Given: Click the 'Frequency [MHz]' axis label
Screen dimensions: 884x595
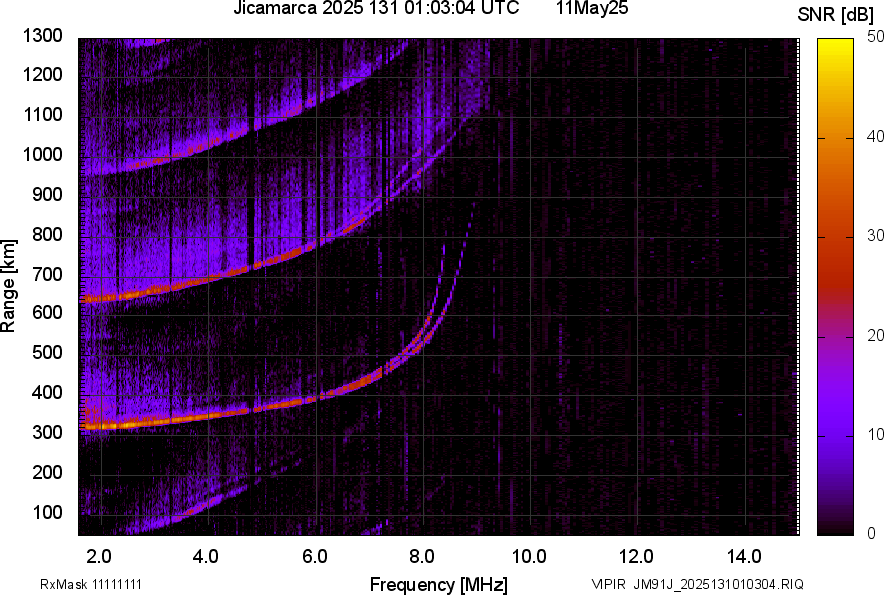Looking at the screenshot, I should tap(439, 584).
